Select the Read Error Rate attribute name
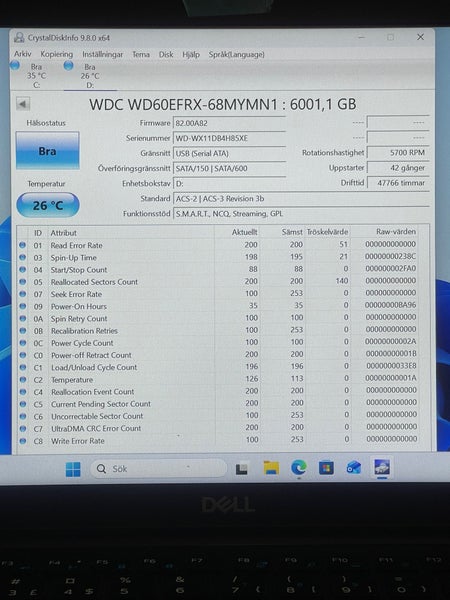 point(77,245)
